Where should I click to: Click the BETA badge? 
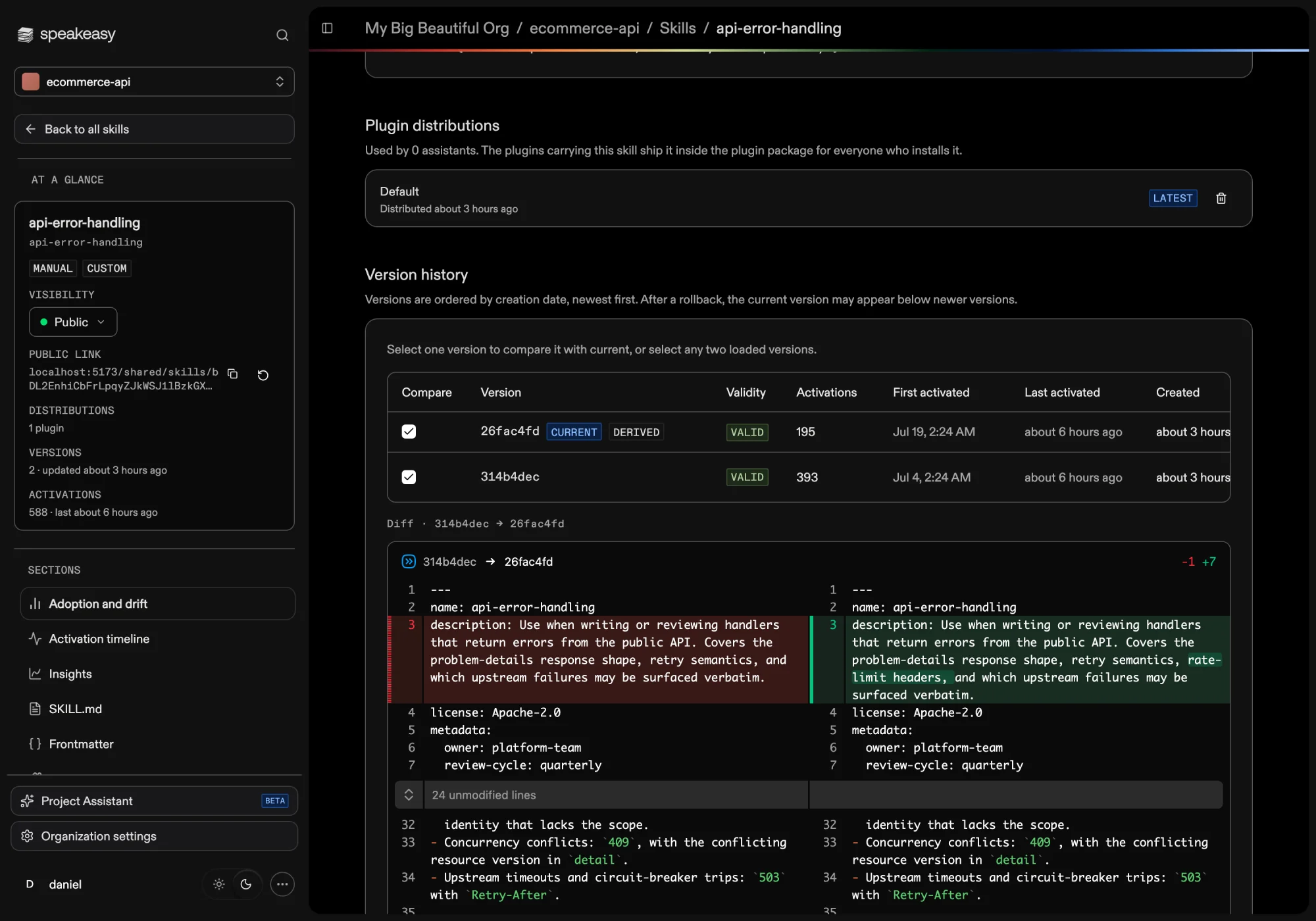pyautogui.click(x=275, y=801)
